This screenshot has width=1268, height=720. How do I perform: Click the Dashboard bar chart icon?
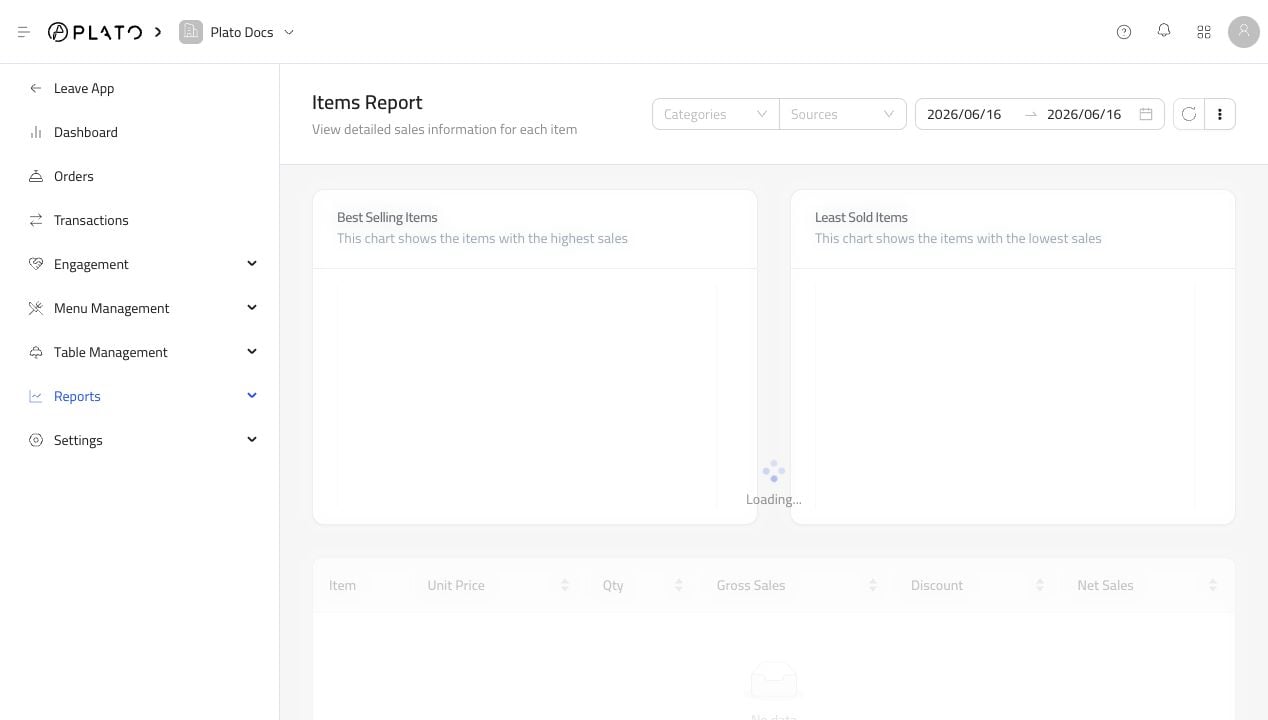click(x=36, y=132)
